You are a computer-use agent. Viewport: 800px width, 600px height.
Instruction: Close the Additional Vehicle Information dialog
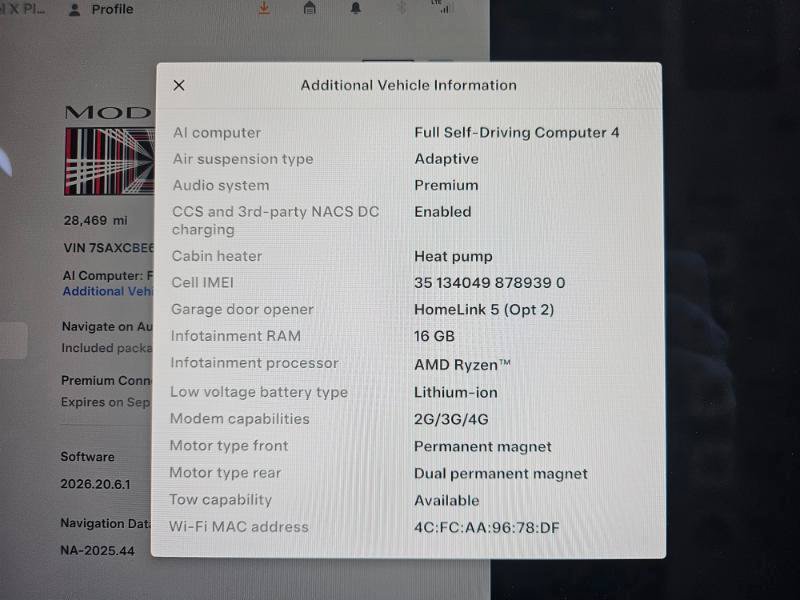pyautogui.click(x=179, y=85)
